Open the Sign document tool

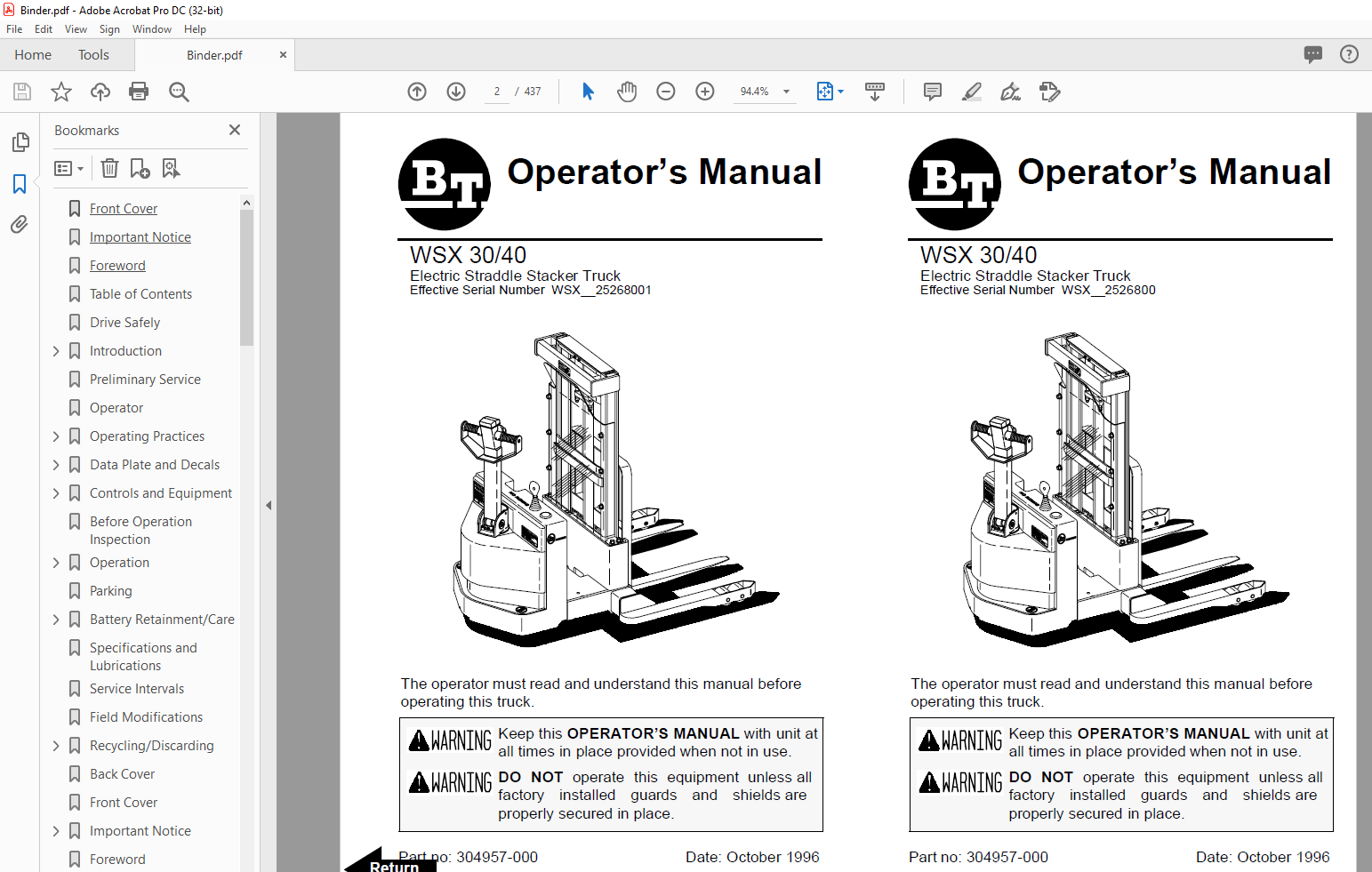coord(1011,92)
